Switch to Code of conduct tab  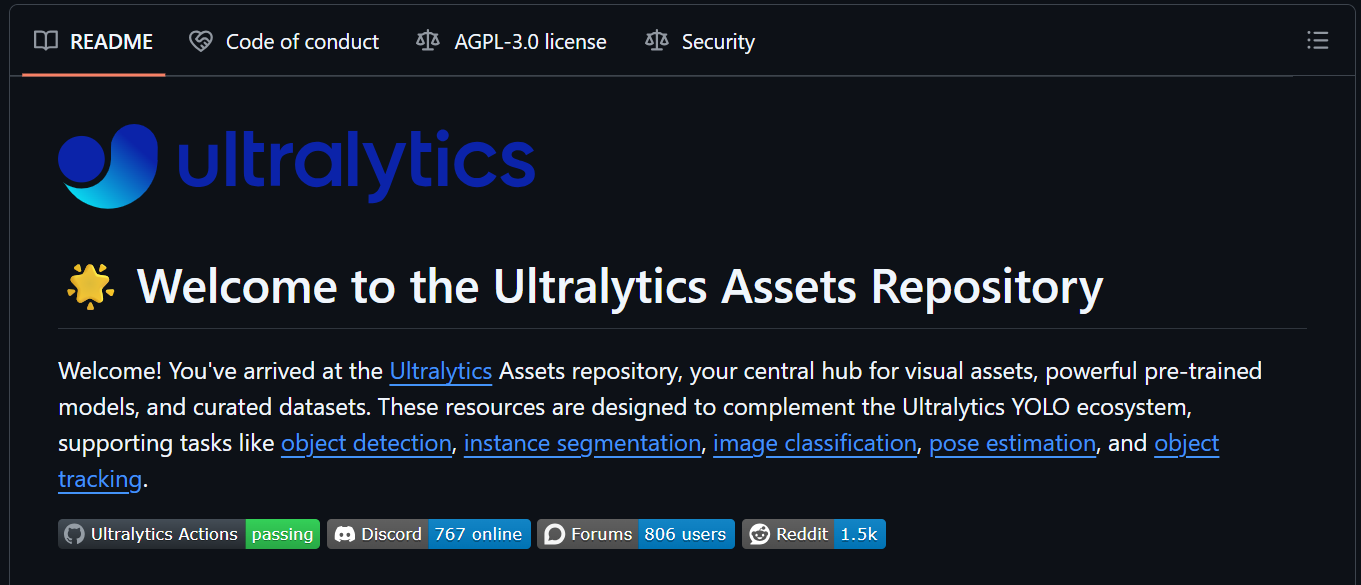coord(284,42)
